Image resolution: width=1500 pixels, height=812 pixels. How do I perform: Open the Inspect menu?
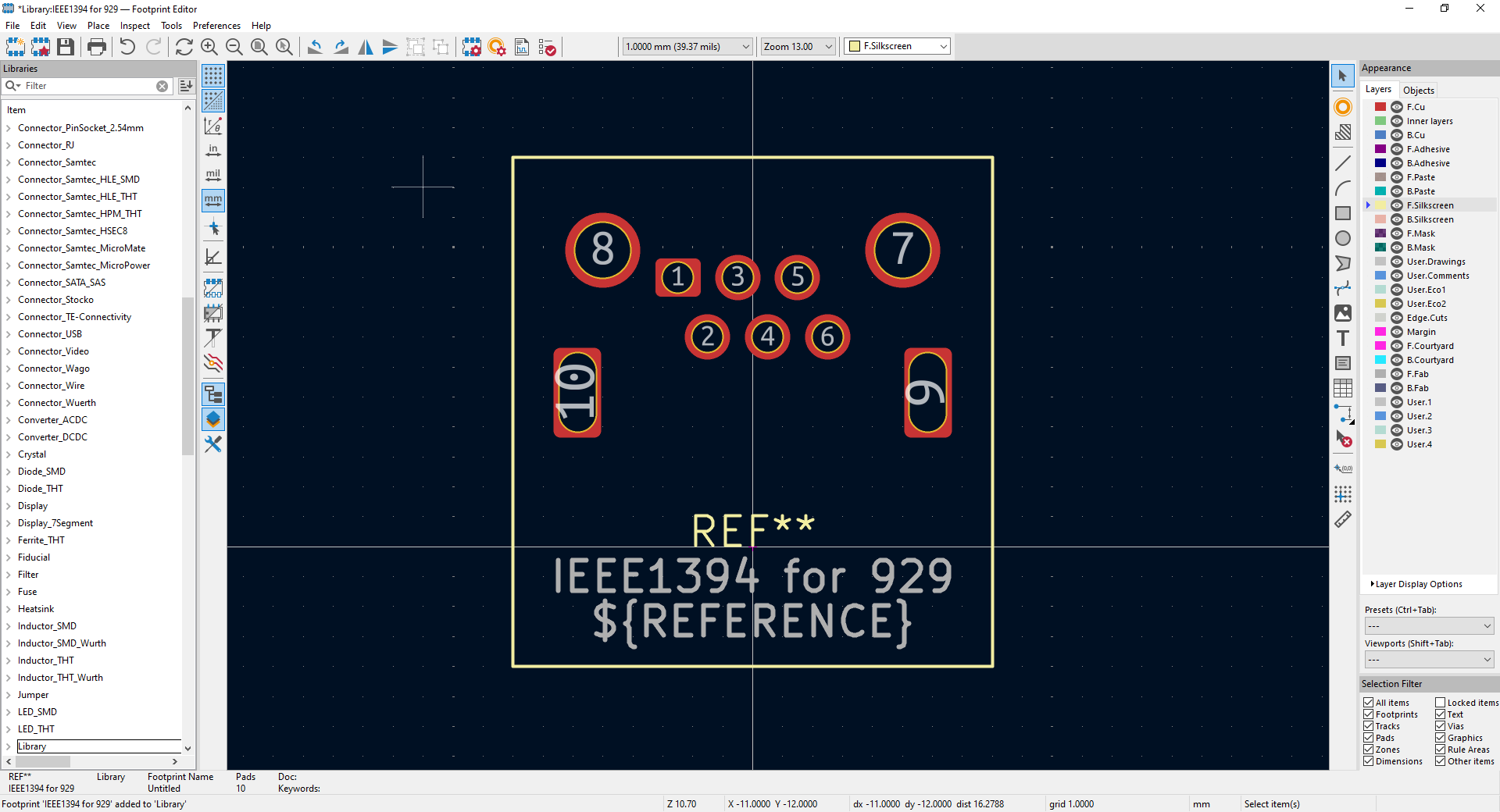[x=134, y=26]
